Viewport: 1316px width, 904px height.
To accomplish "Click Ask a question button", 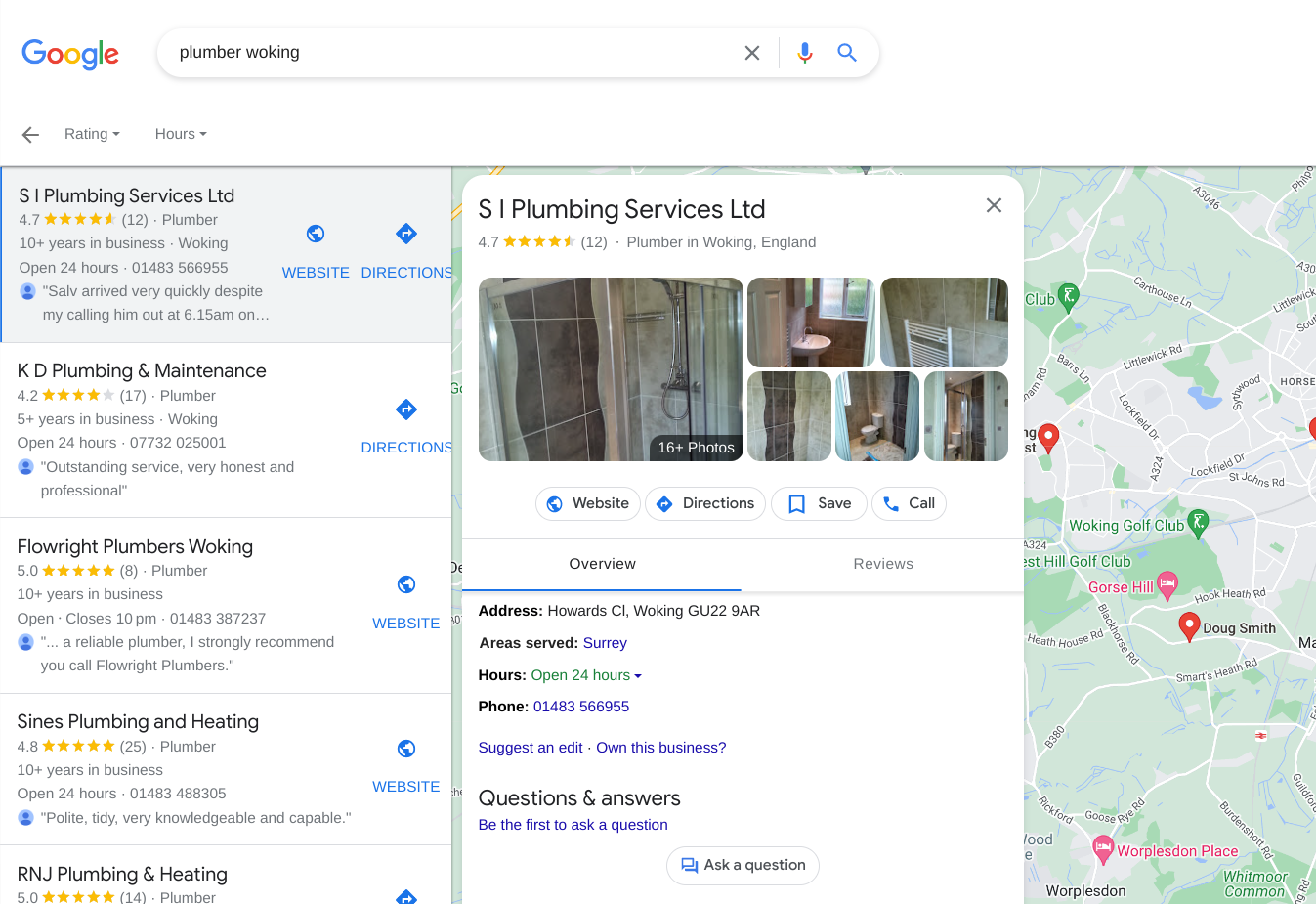I will (743, 866).
